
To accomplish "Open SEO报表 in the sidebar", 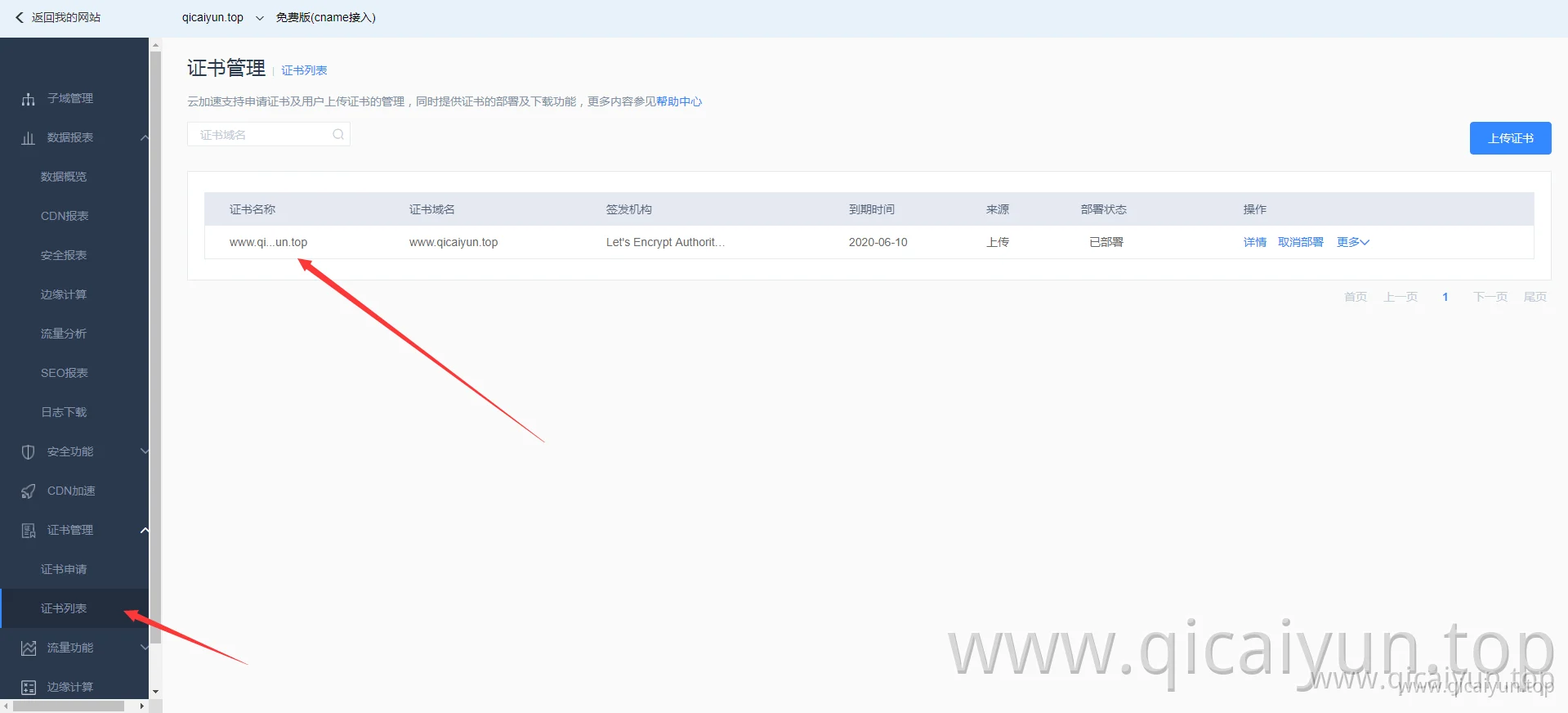I will [65, 373].
